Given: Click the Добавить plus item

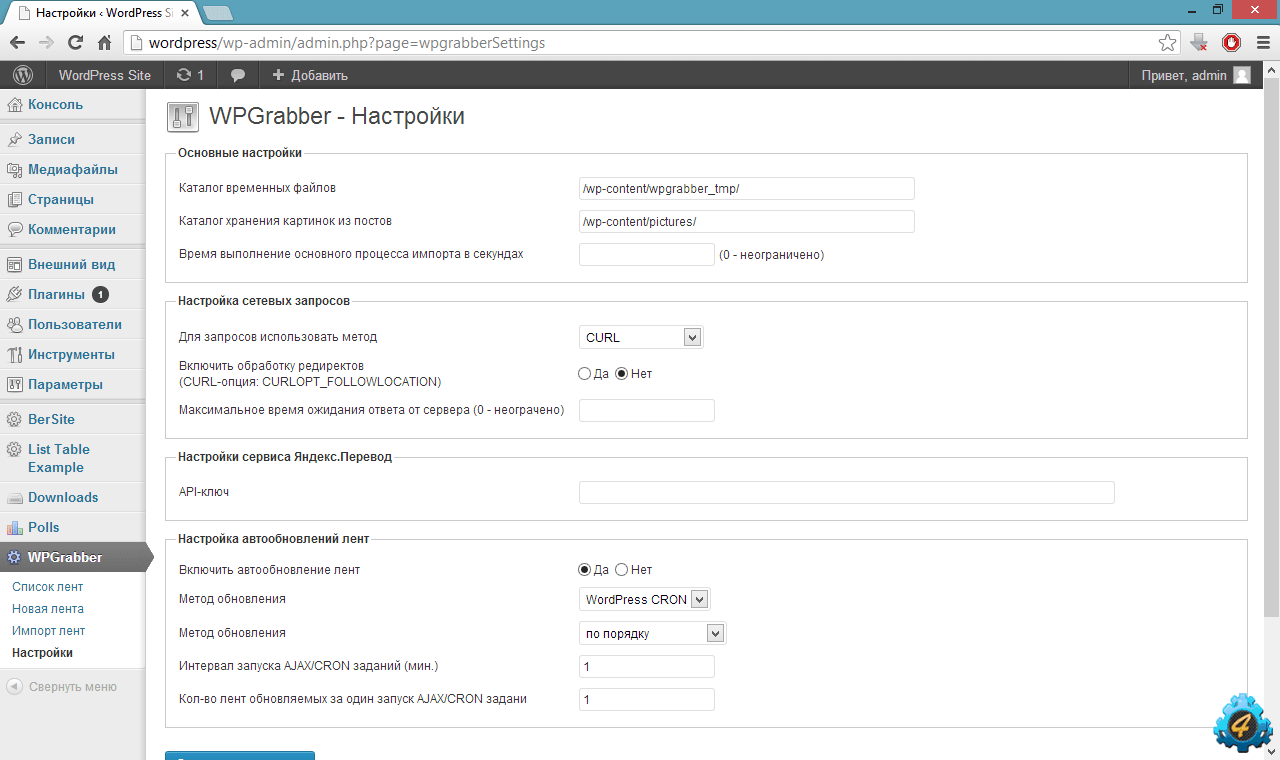Looking at the screenshot, I should tap(310, 75).
